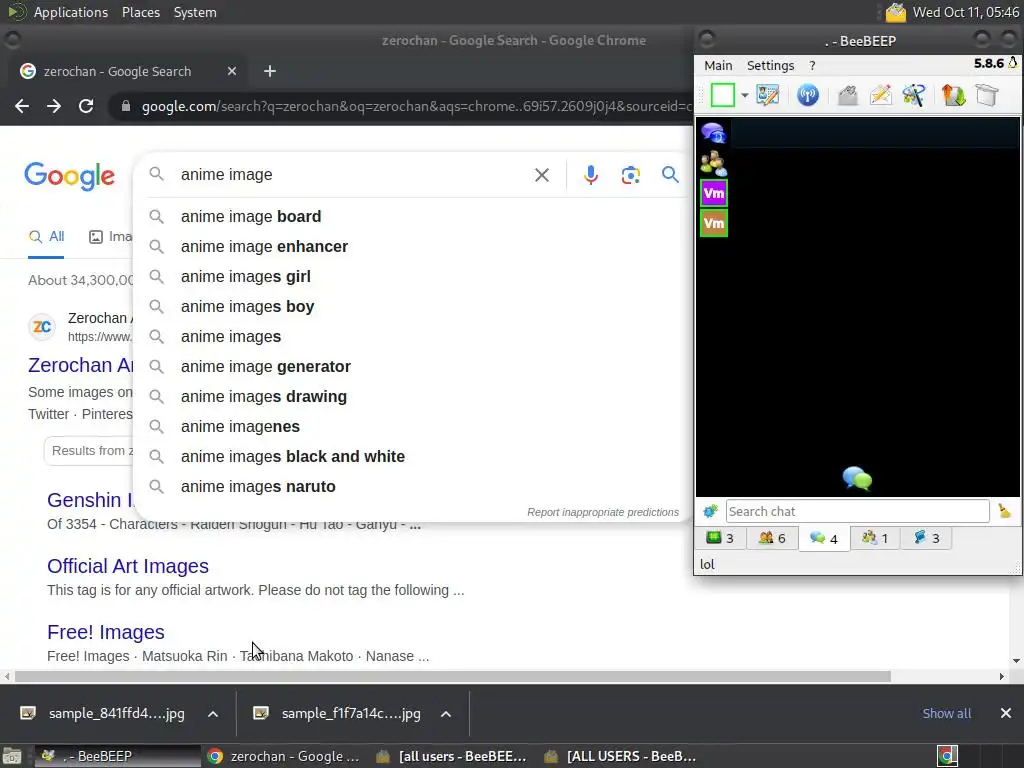Click BeeBEEP green status square icon
Screen dimensions: 1024x768
[722, 95]
